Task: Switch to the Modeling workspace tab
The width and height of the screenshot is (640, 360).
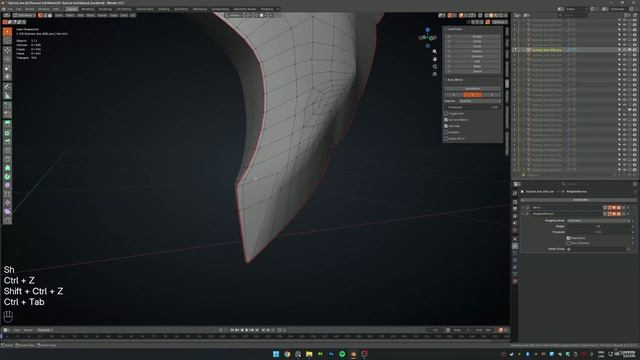Action: [x=87, y=9]
